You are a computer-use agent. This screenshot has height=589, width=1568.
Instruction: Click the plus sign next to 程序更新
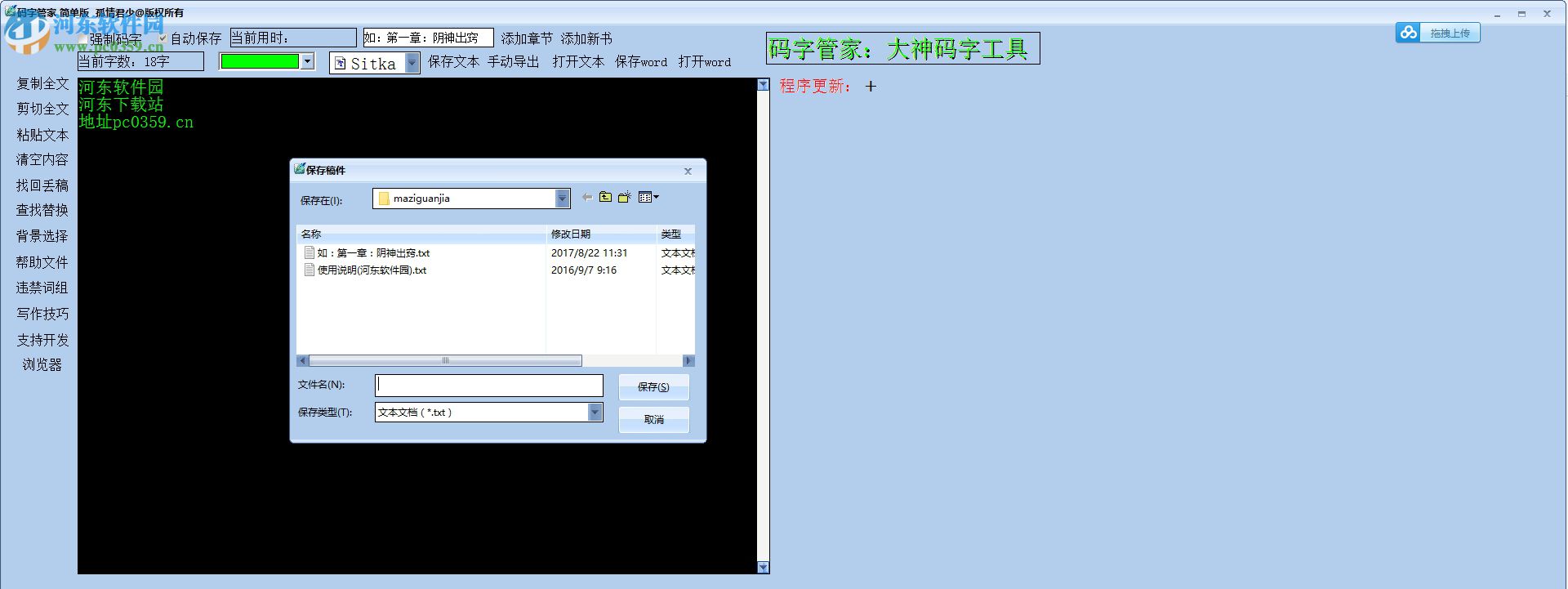click(871, 86)
